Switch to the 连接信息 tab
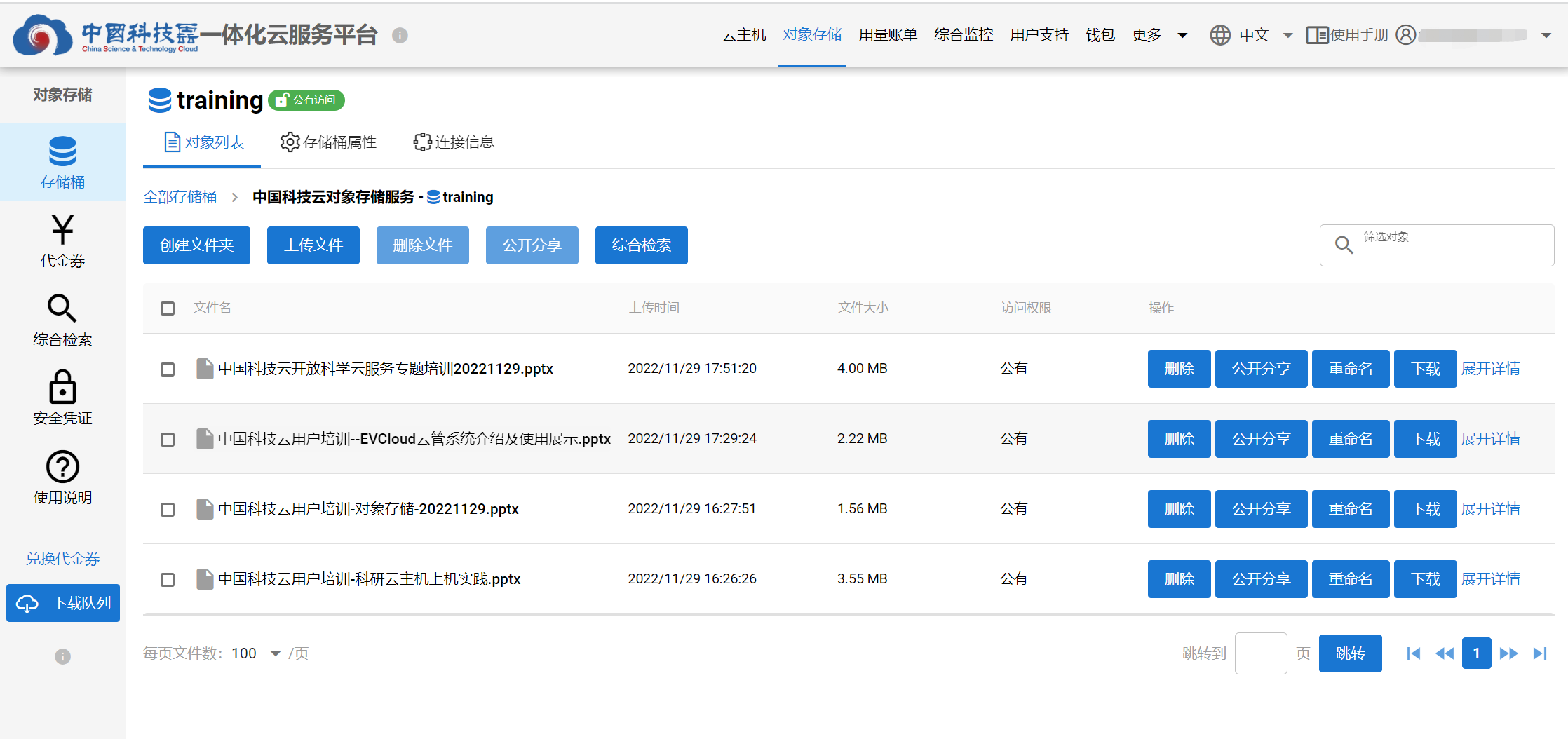Image resolution: width=1568 pixels, height=739 pixels. pos(454,142)
